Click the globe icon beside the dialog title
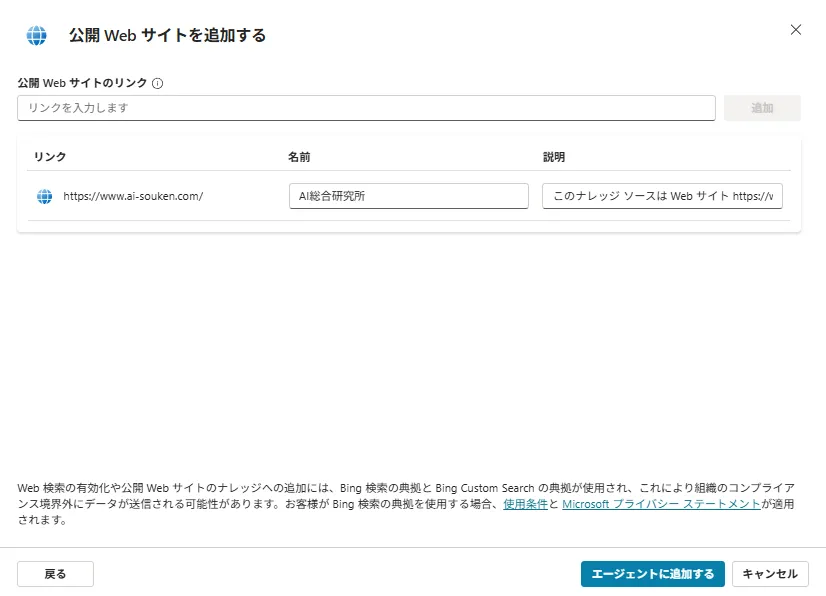Image resolution: width=826 pixels, height=596 pixels. pyautogui.click(x=37, y=33)
